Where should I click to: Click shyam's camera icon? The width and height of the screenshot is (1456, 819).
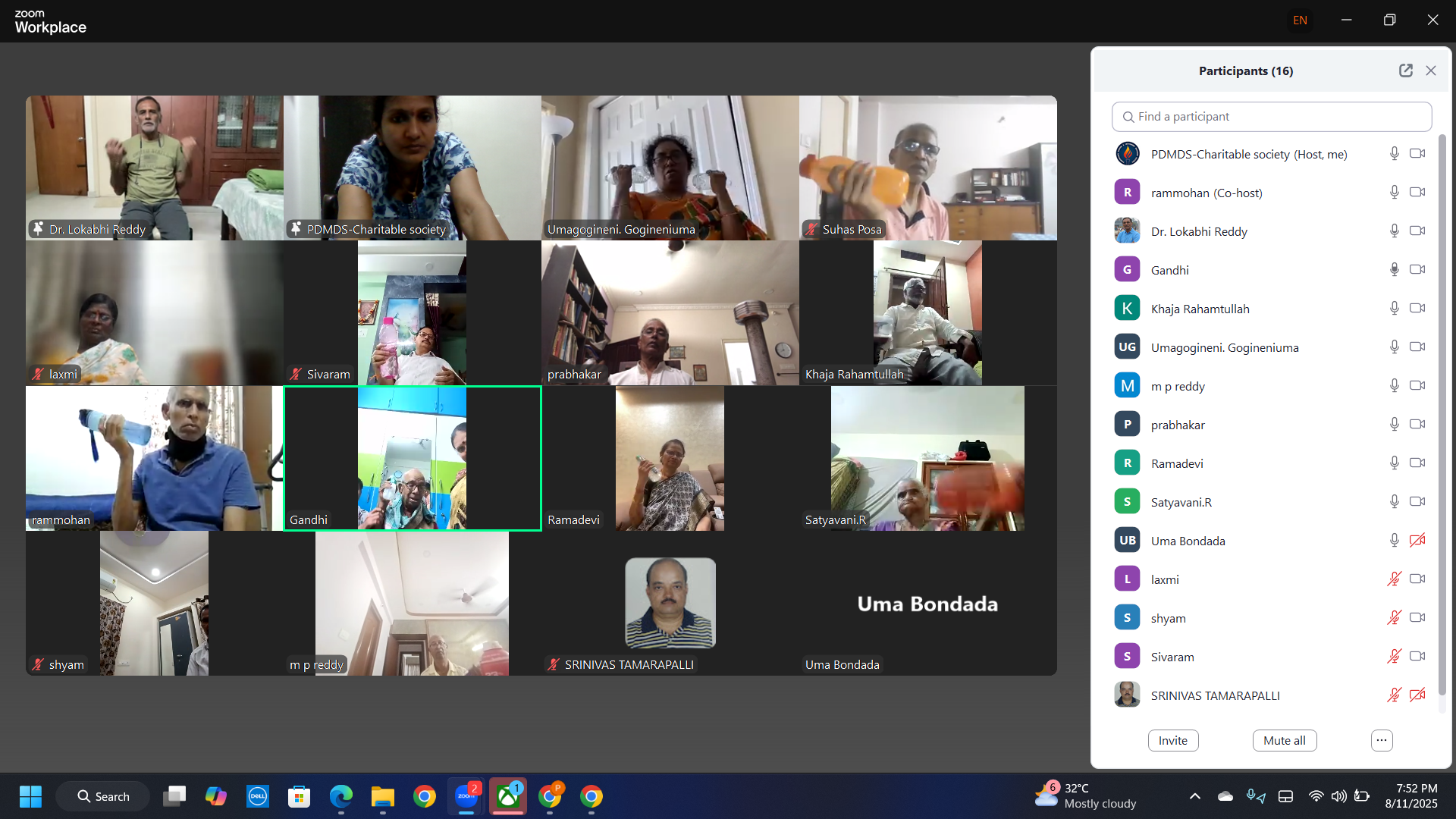pyautogui.click(x=1417, y=618)
